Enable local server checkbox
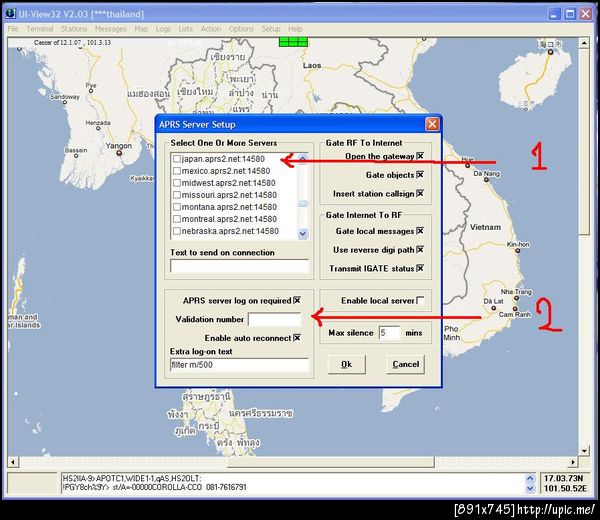 (x=420, y=300)
